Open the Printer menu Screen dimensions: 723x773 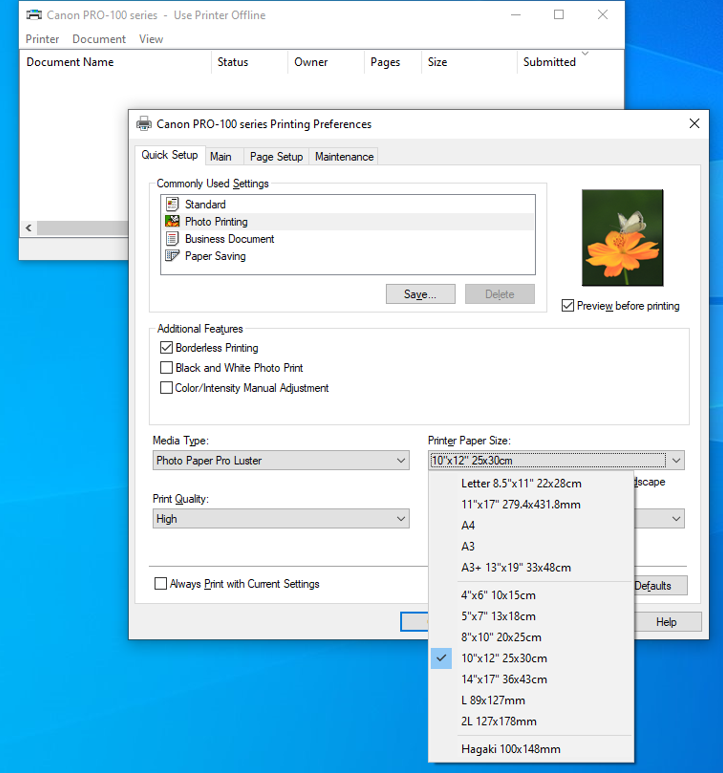pos(42,39)
